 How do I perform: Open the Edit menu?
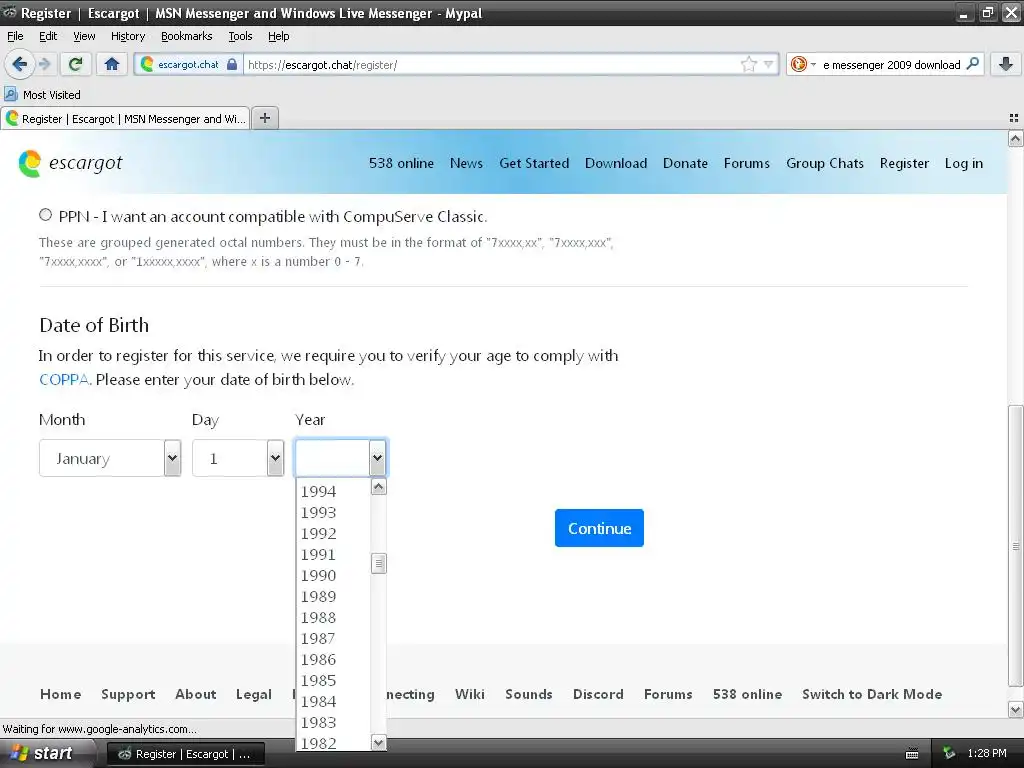tap(48, 36)
